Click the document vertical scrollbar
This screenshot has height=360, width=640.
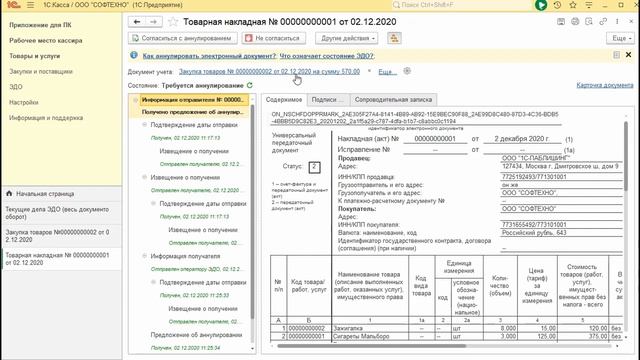626,155
